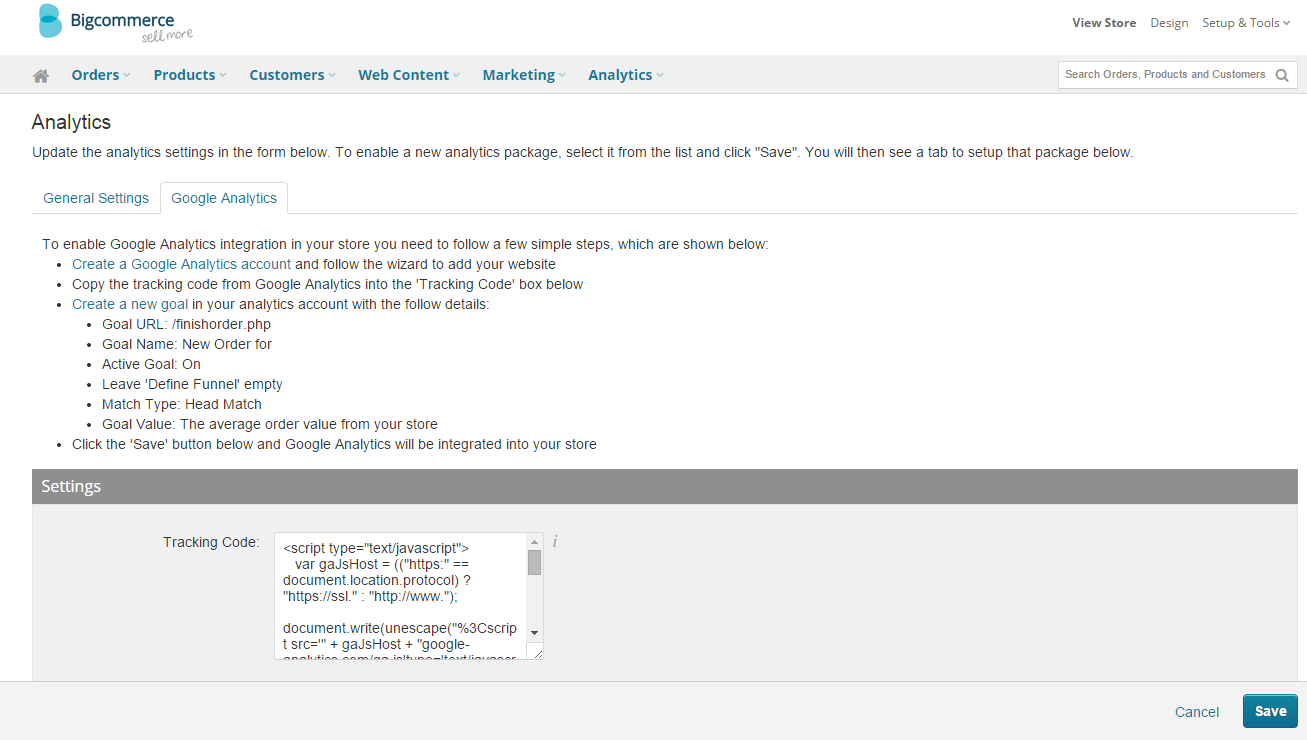Click the Bigcommerce logo
This screenshot has width=1307, height=740.
tap(115, 22)
